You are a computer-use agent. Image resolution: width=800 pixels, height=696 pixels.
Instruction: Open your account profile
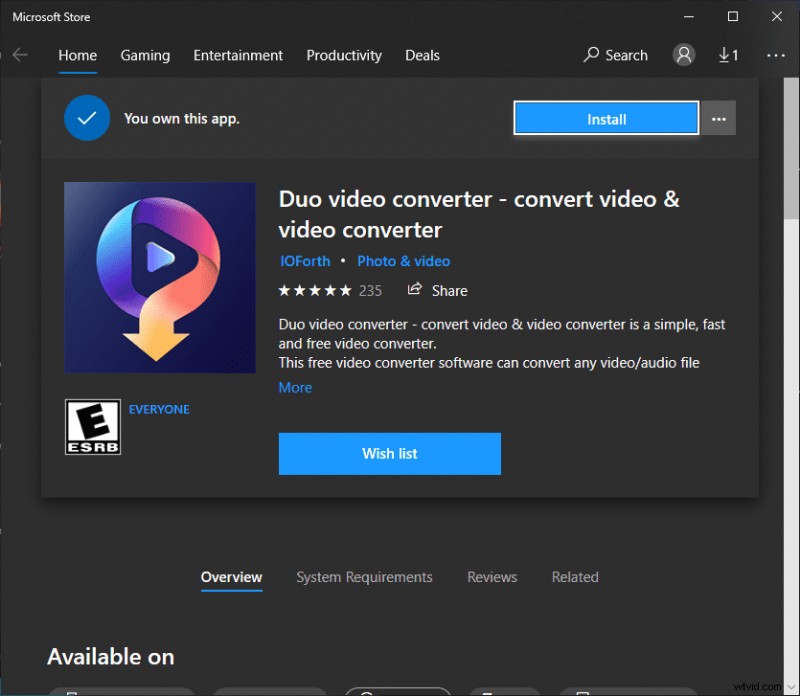point(684,55)
